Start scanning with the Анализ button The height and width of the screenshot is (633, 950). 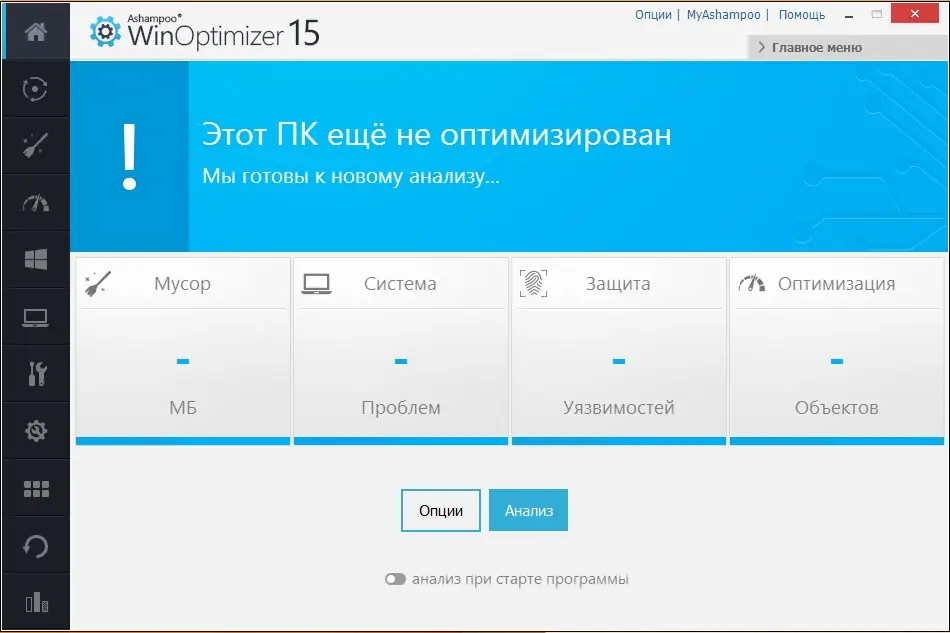tap(528, 510)
